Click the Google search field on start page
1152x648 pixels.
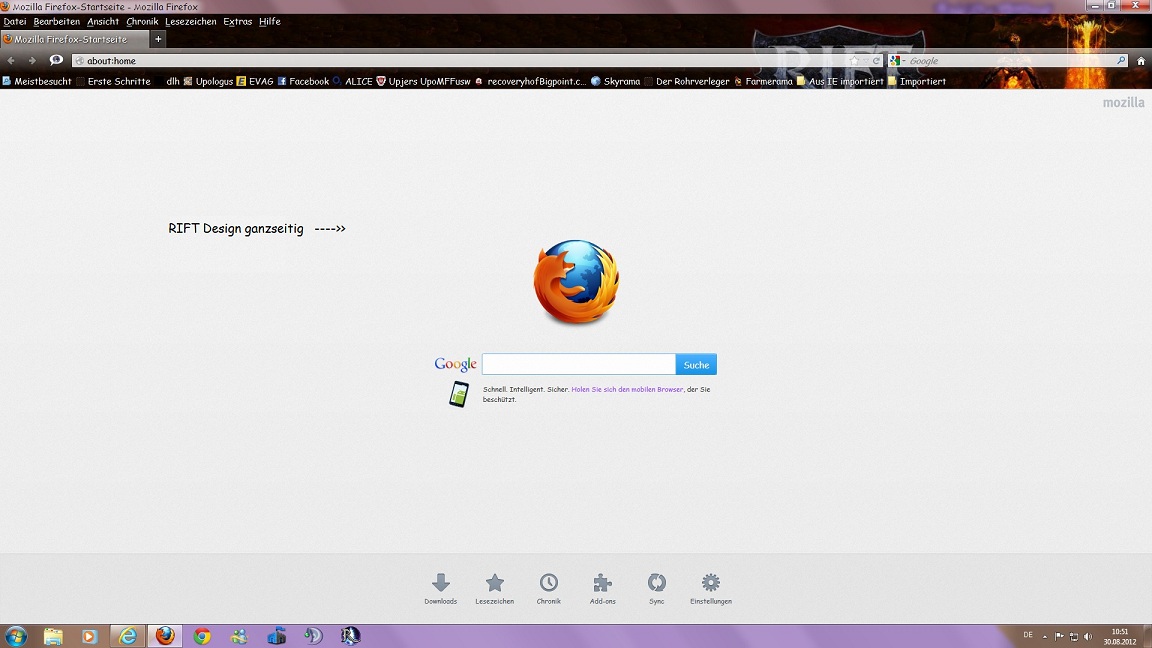(x=579, y=364)
